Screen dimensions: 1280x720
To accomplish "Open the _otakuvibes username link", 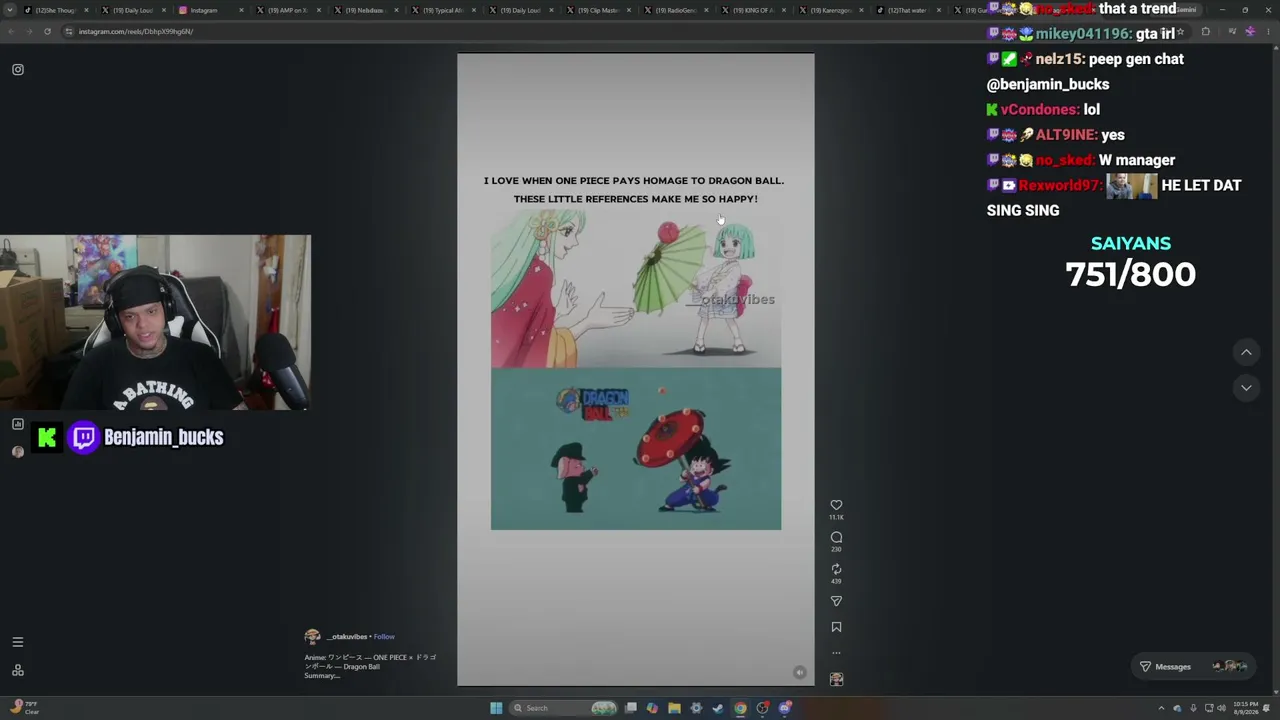I will click(347, 637).
